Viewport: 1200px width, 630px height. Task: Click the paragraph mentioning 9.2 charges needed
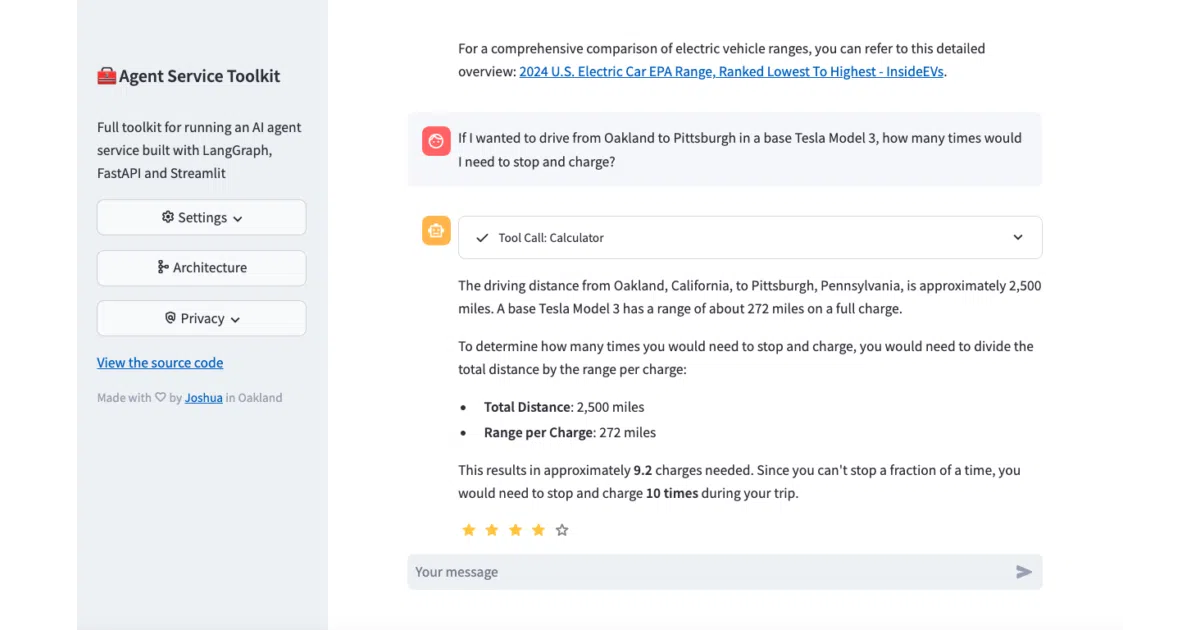(x=739, y=482)
